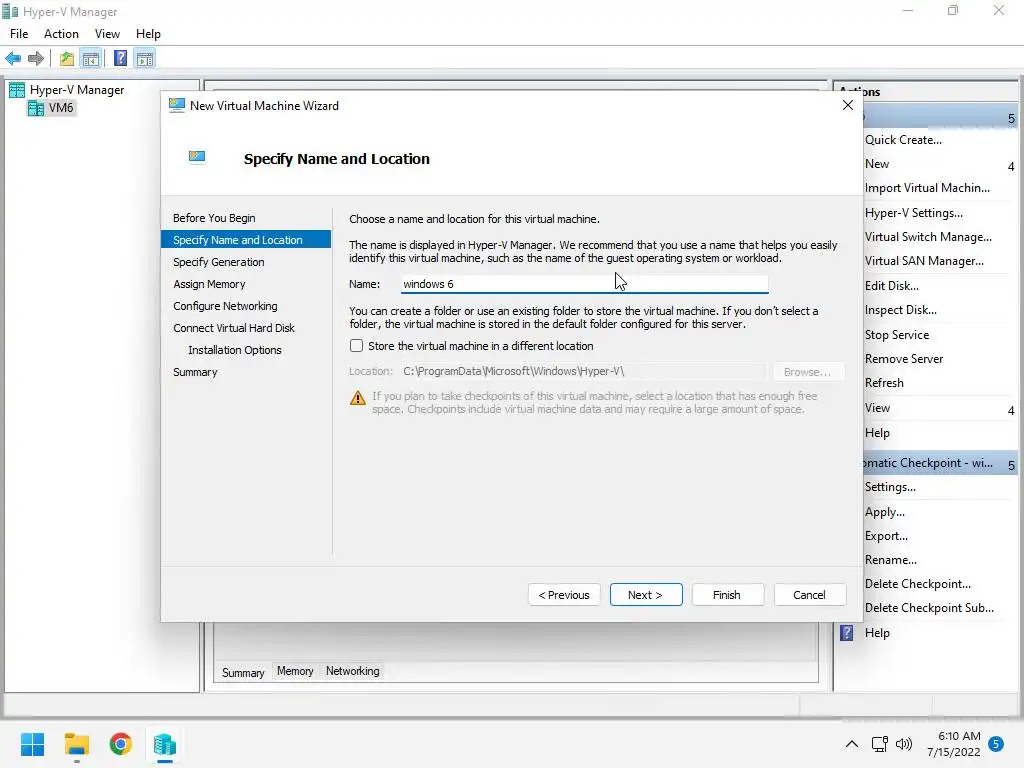Click the disabled Browse button
The image size is (1024, 768).
coord(808,372)
